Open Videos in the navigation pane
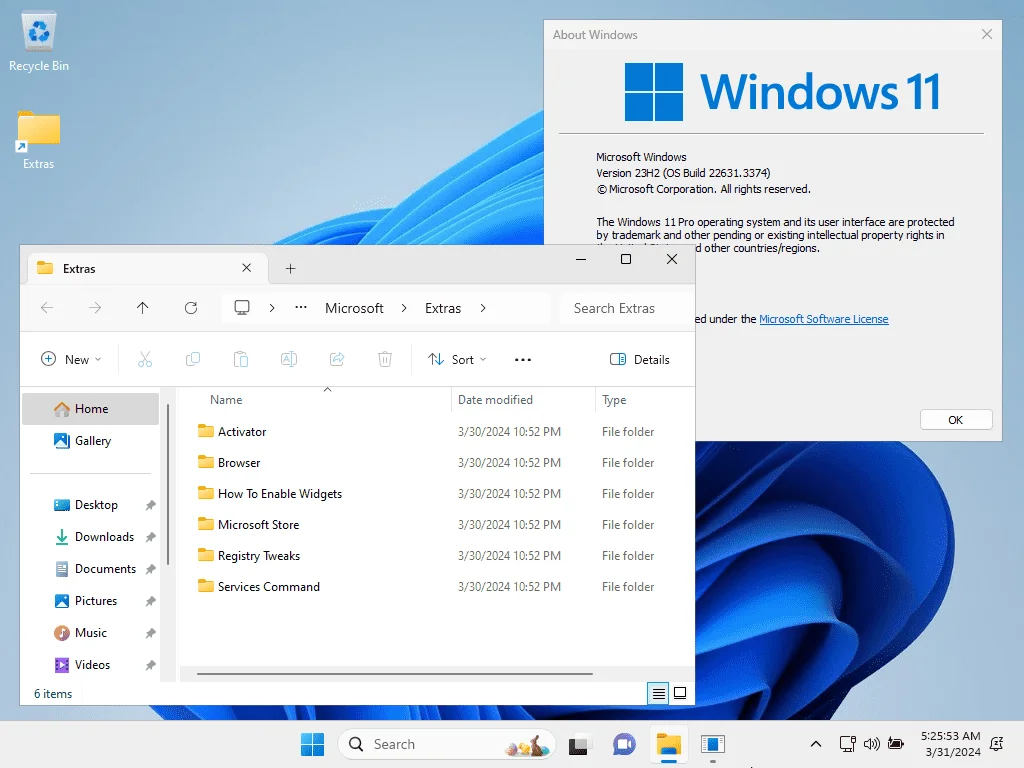1024x768 pixels. point(91,665)
